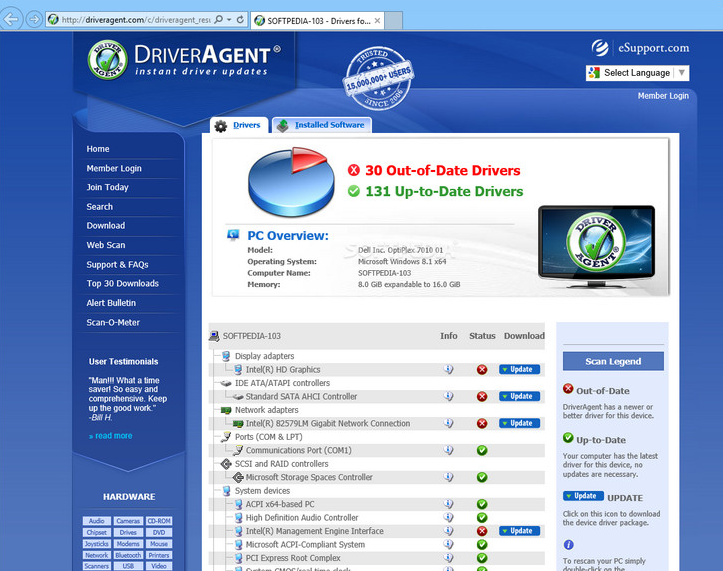Screen dimensions: 723x571
Task: Collapse the SCSI and RAID controllers node
Action: (x=281, y=464)
